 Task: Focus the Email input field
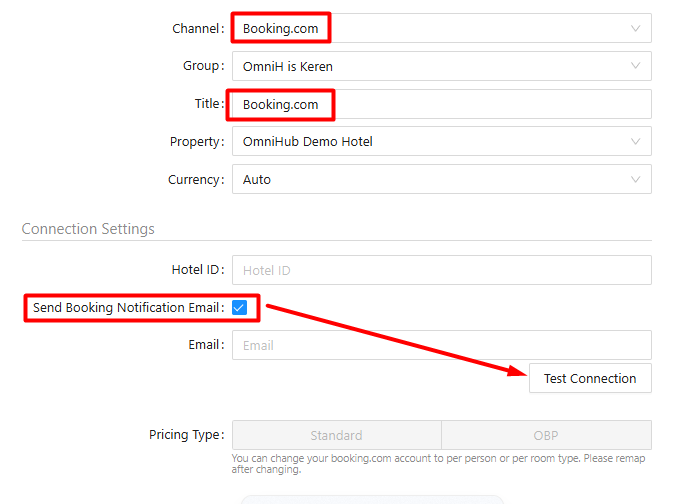coord(442,345)
